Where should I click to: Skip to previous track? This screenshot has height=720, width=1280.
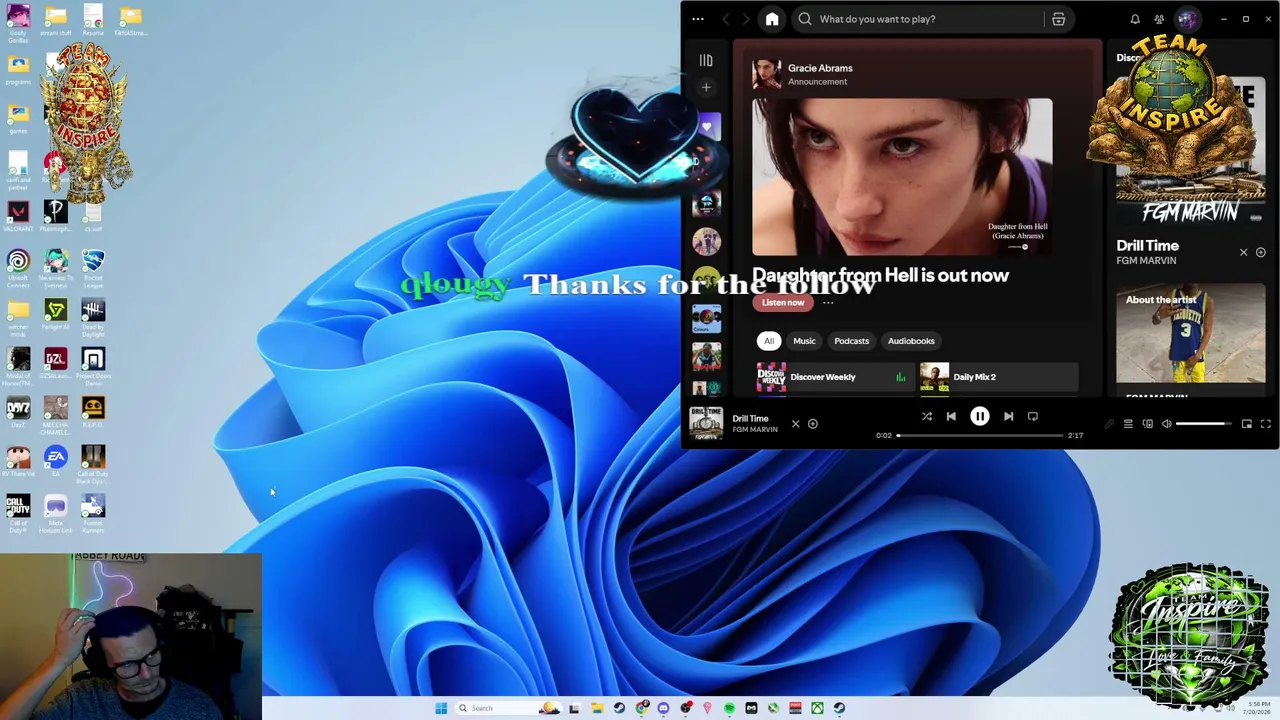click(x=951, y=416)
